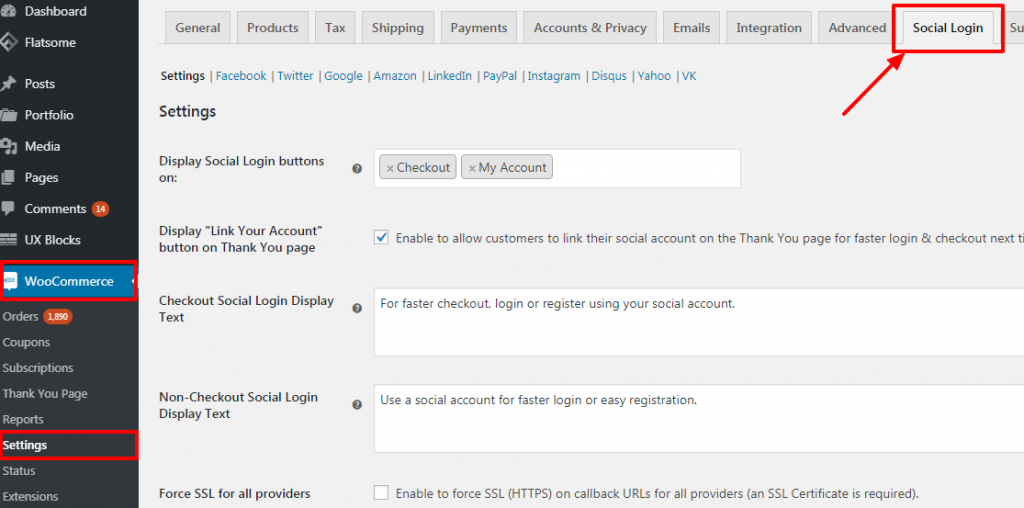
Task: Open the Media library icon
Action: [x=8, y=146]
